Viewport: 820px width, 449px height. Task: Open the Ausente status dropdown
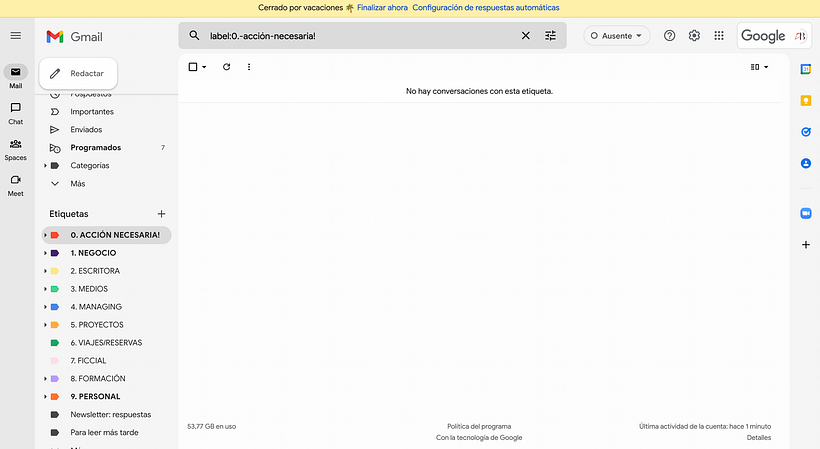[617, 36]
